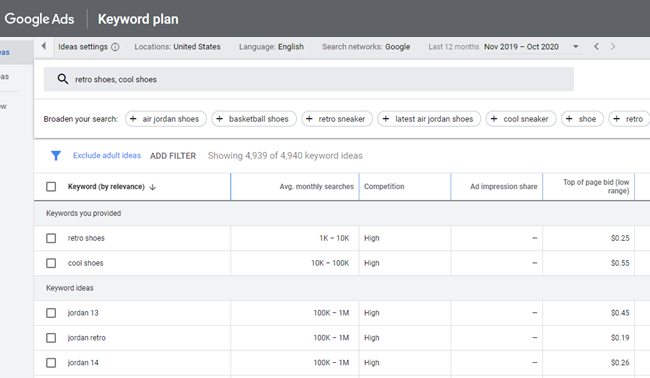The width and height of the screenshot is (650, 378).
Task: Click the plus icon on latest air jordan shoes
Action: pos(386,119)
